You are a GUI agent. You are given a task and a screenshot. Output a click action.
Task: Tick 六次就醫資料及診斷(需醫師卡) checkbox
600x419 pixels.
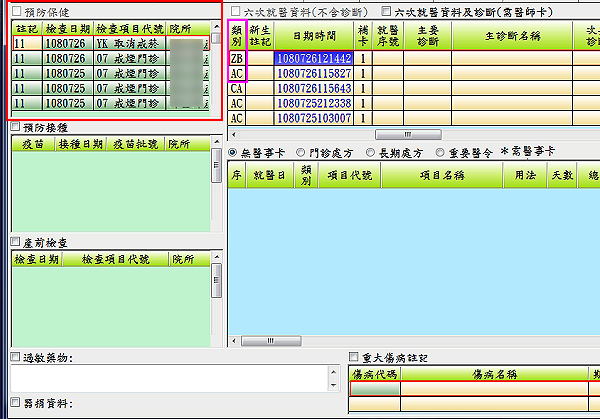(x=387, y=9)
